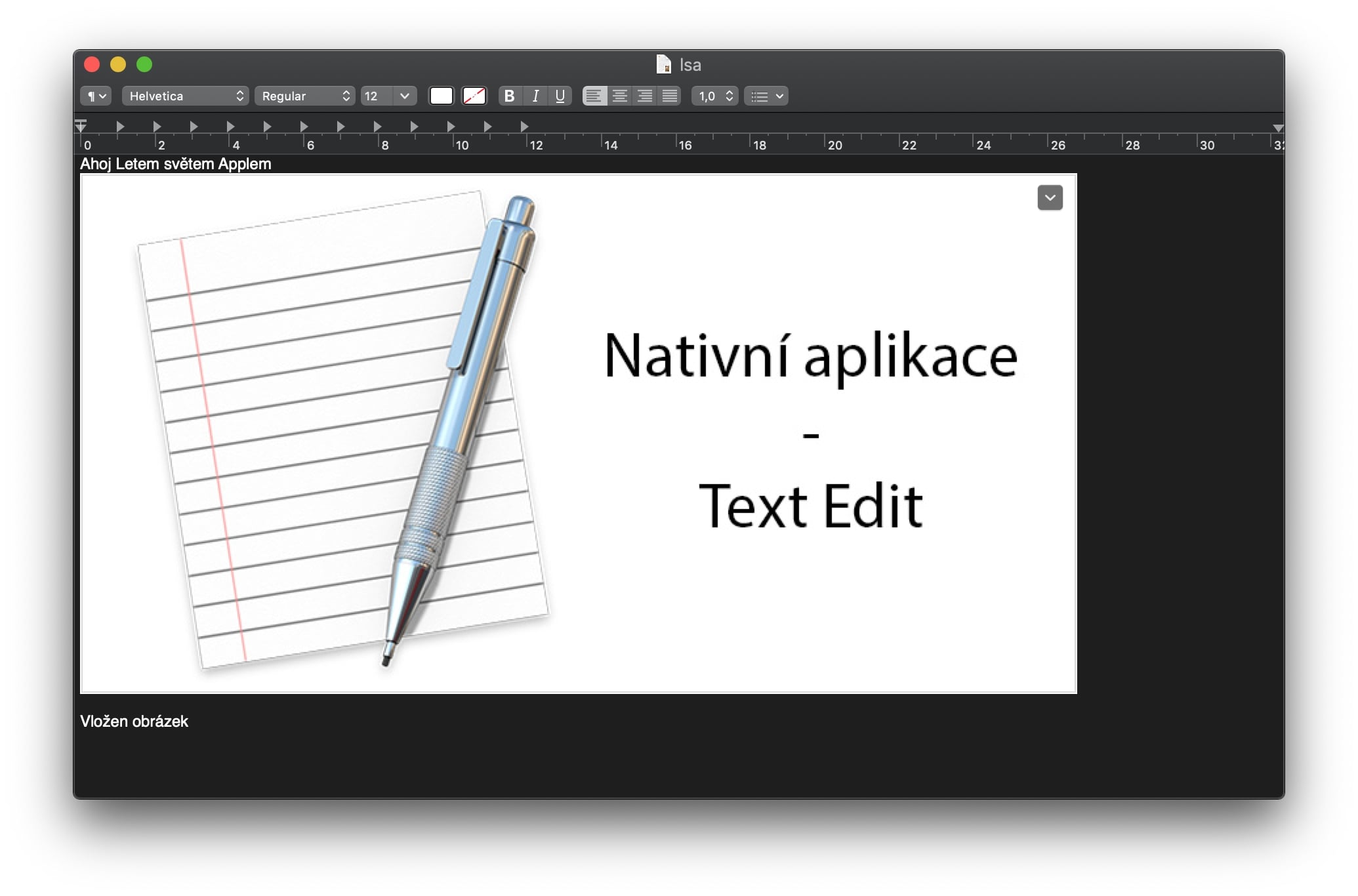Adjust line spacing 1,0 stepper

click(728, 96)
